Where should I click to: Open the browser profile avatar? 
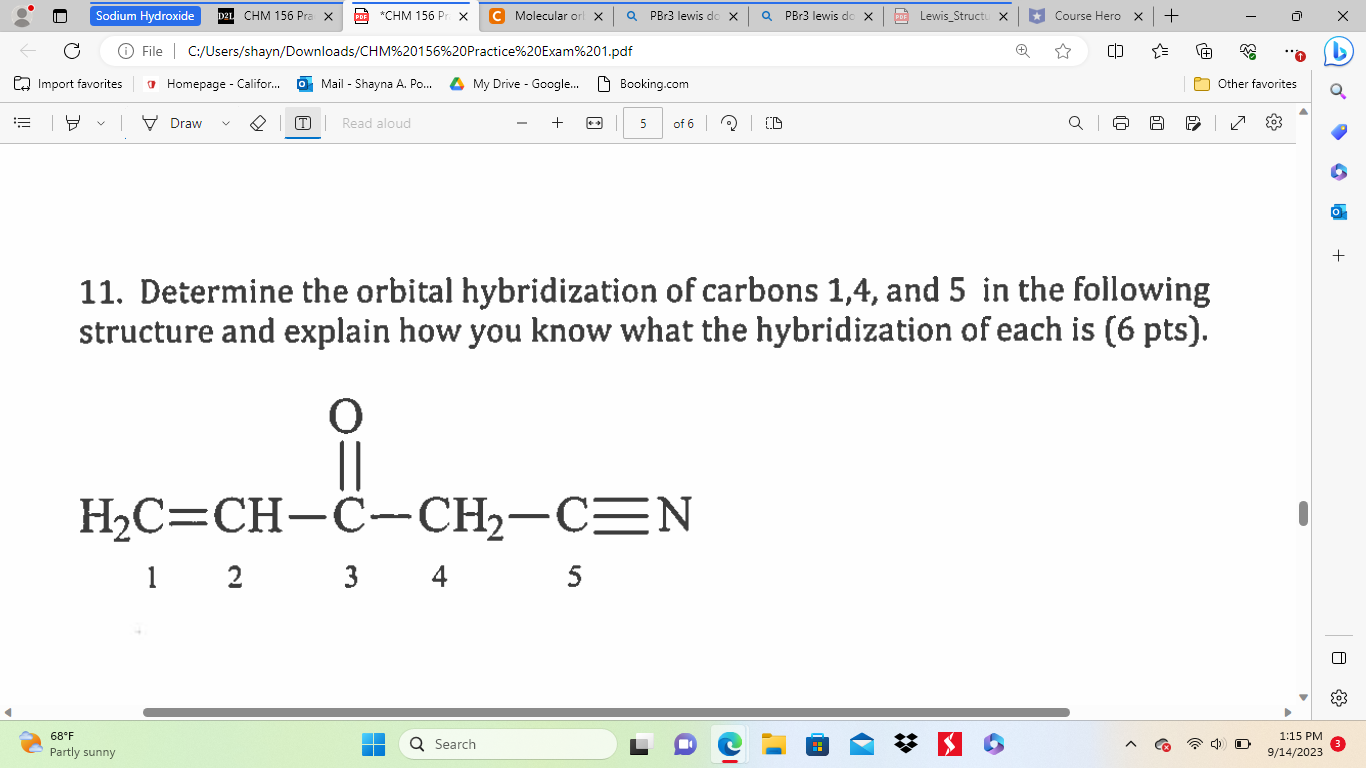(23, 16)
